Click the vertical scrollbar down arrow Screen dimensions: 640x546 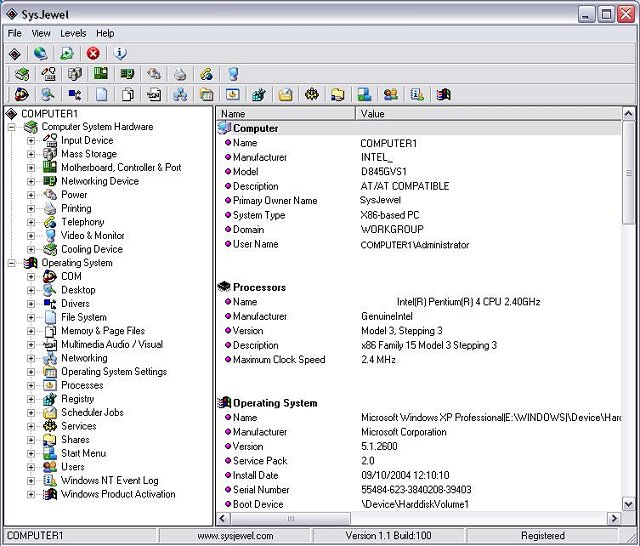pos(629,505)
